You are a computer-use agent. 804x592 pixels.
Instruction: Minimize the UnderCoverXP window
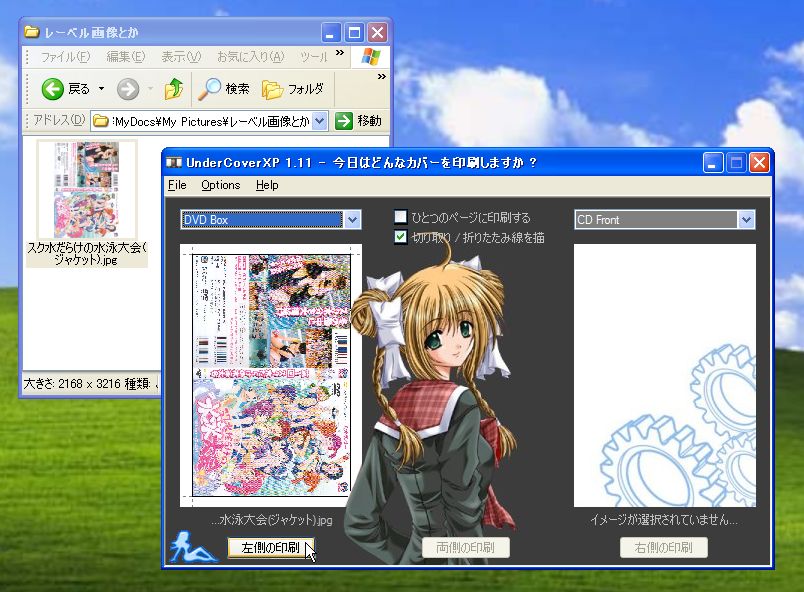(713, 163)
